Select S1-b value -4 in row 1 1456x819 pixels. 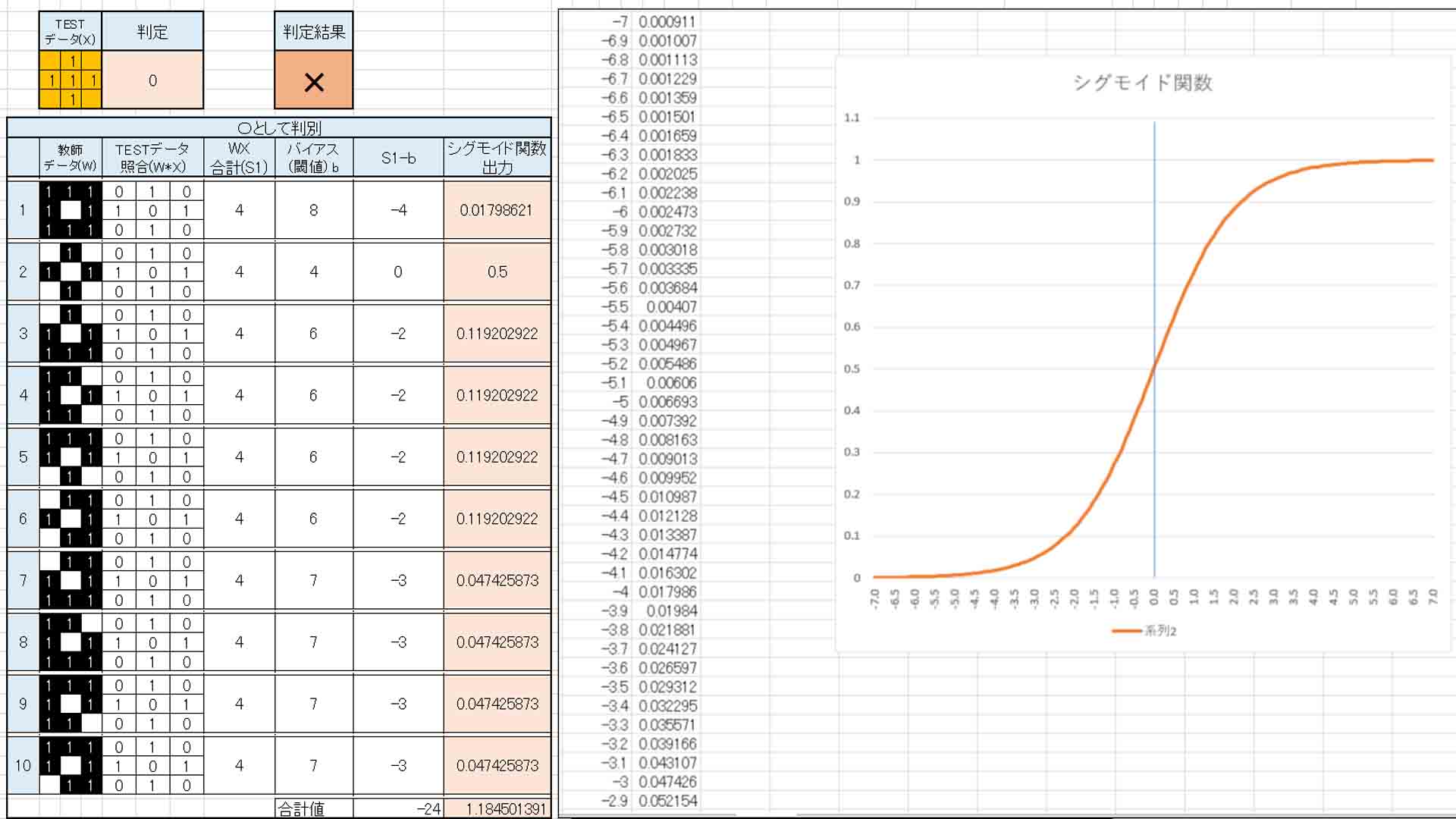tap(398, 210)
